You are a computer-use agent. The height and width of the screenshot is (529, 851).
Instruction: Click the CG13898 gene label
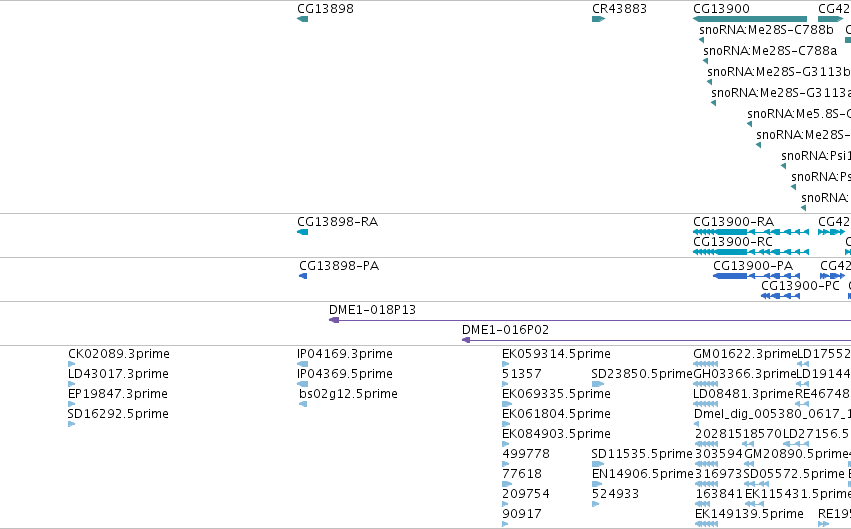tap(325, 9)
